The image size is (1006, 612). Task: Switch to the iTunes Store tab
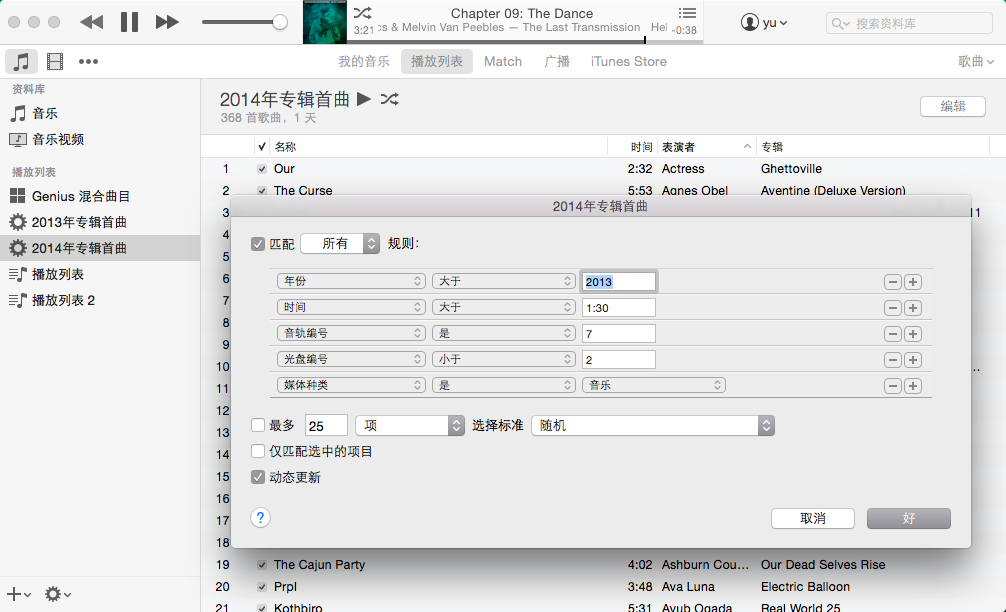[629, 62]
